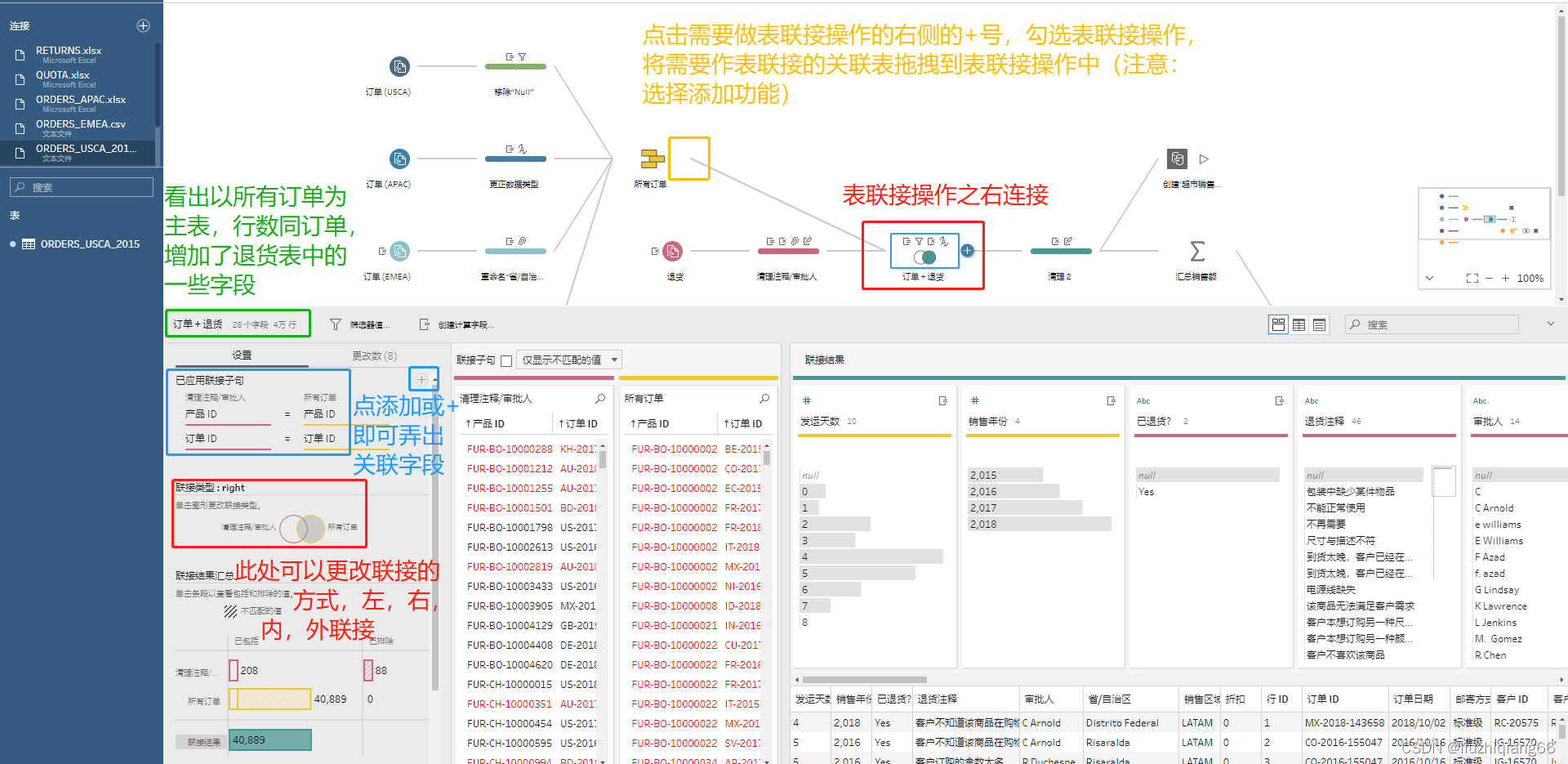1568x764 pixels.
Task: Select the 创建'超市销售 output step
Action: pyautogui.click(x=1177, y=159)
